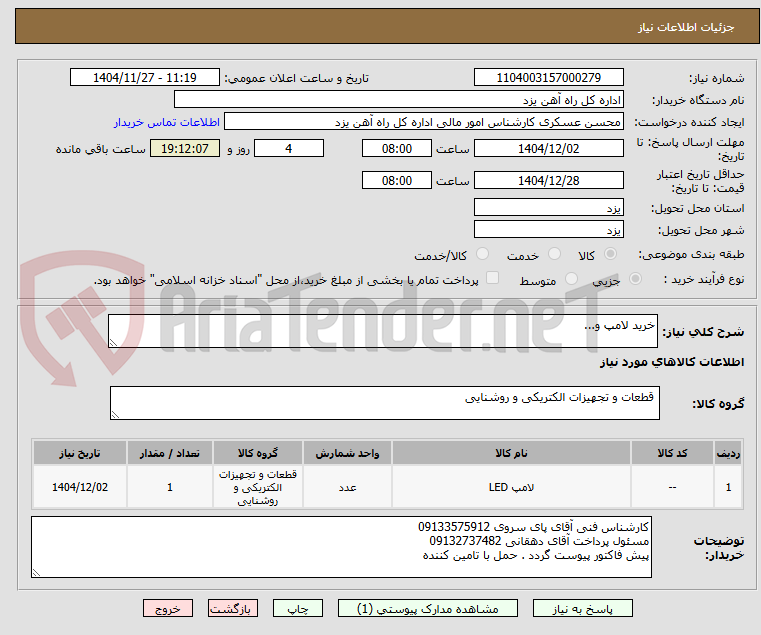Click the شرح کلی نیاز text area
Screen dimensions: 761x635
tap(383, 331)
